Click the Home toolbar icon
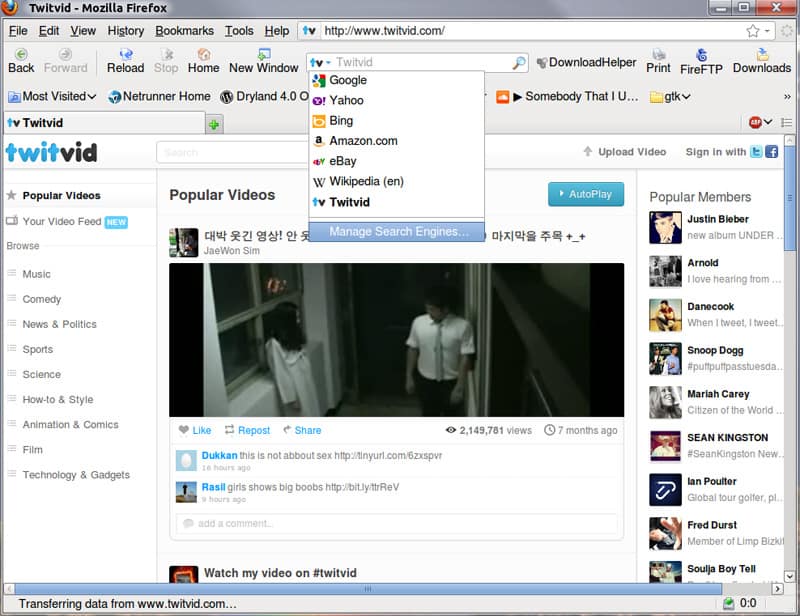This screenshot has height=616, width=800. pos(204,54)
